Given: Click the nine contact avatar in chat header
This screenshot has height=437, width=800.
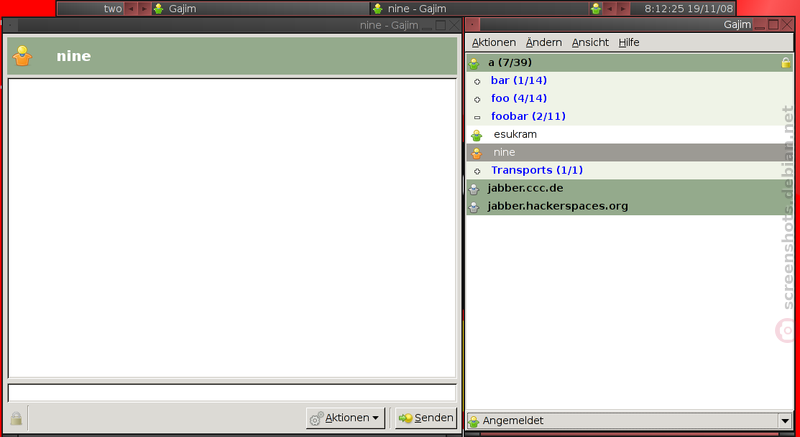Looking at the screenshot, I should [x=22, y=56].
